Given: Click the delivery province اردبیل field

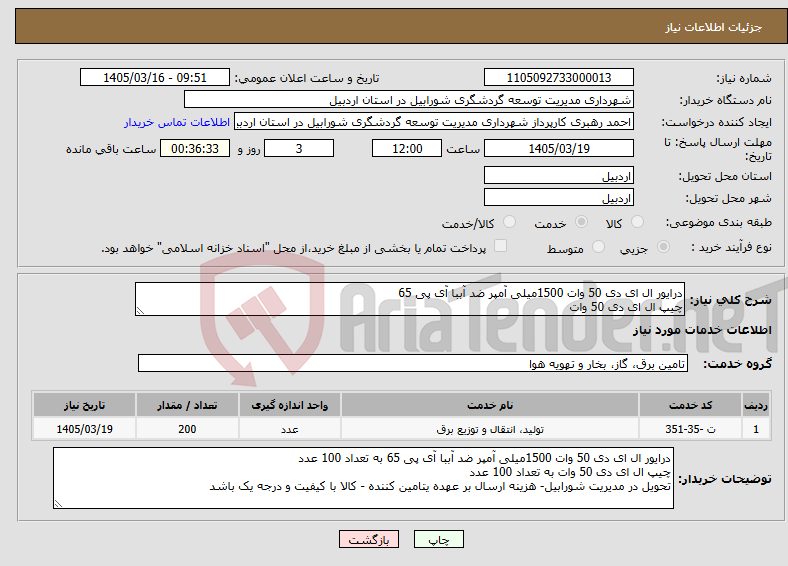Looking at the screenshot, I should [x=559, y=175].
